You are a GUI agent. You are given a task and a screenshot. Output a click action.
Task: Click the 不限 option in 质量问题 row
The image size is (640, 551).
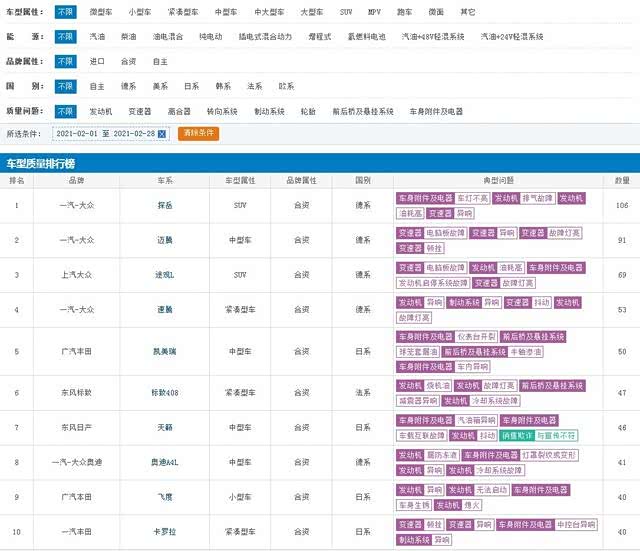[65, 111]
